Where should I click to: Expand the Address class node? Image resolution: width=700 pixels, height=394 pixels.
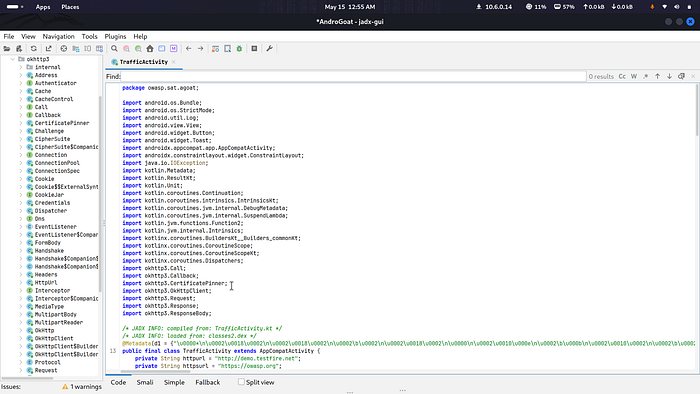click(x=21, y=75)
